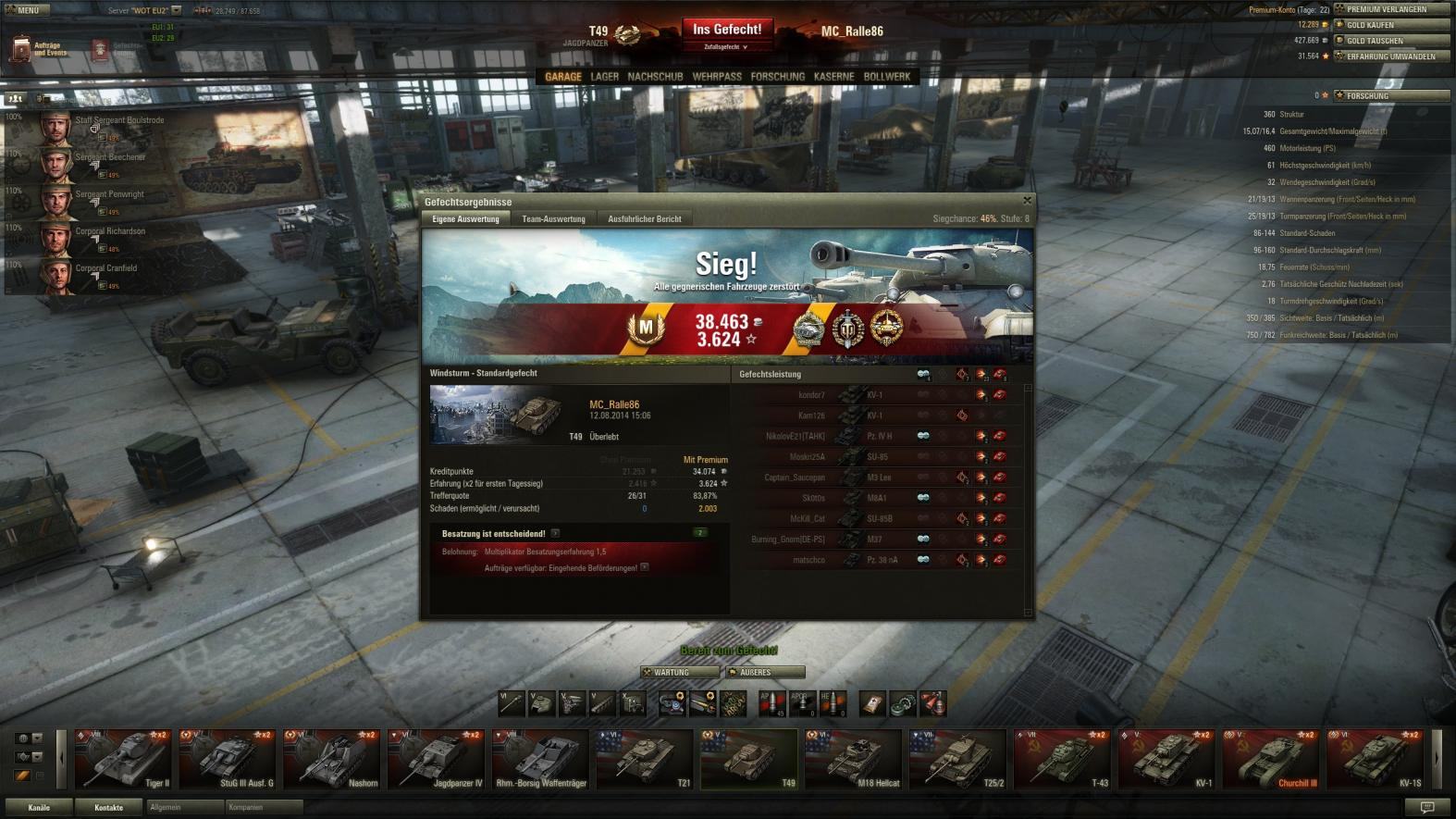This screenshot has width=1456, height=819.
Task: Click the fire extinguisher consumable slot
Action: click(932, 703)
